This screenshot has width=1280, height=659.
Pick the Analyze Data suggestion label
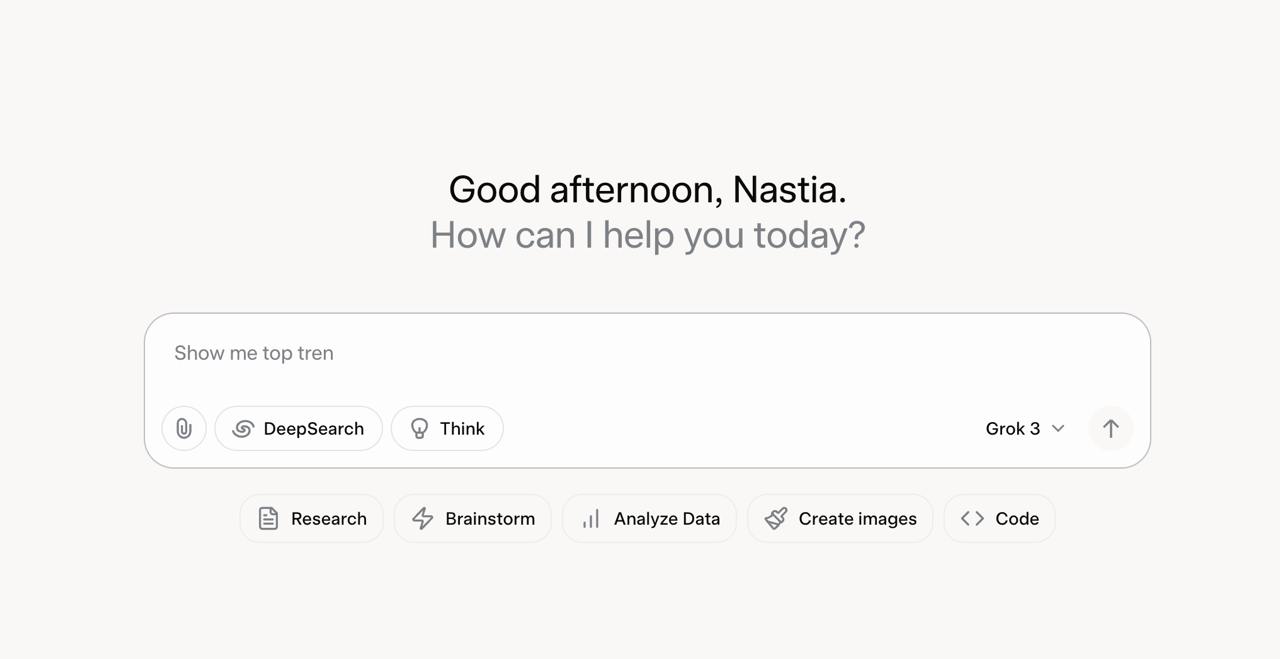pos(666,519)
